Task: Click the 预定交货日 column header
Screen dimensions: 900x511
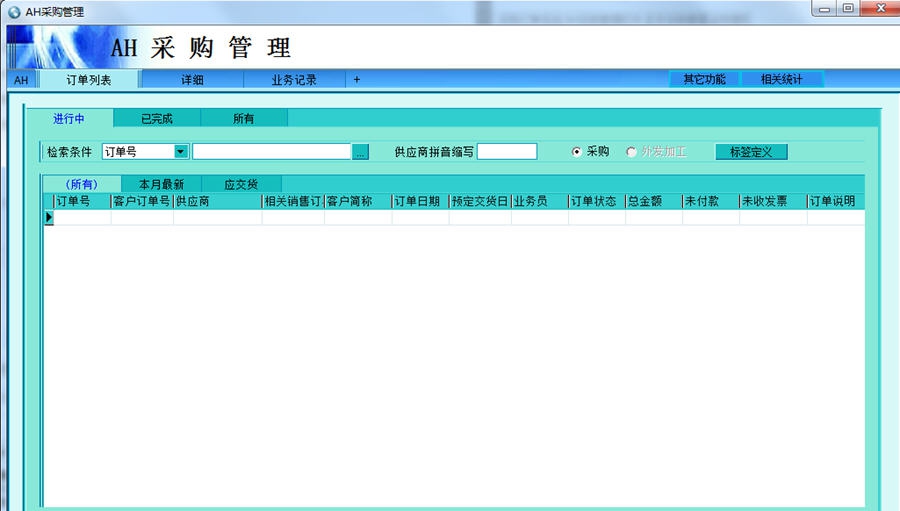Action: point(480,202)
